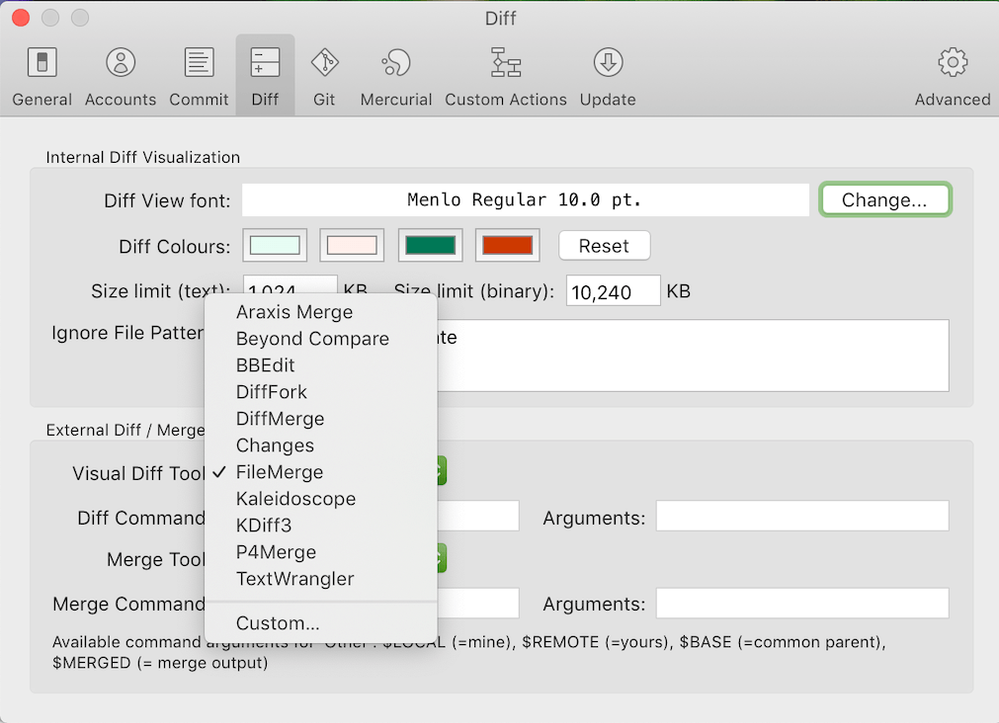Click the Diff Command input field
Image resolution: width=999 pixels, height=723 pixels.
pyautogui.click(x=478, y=516)
